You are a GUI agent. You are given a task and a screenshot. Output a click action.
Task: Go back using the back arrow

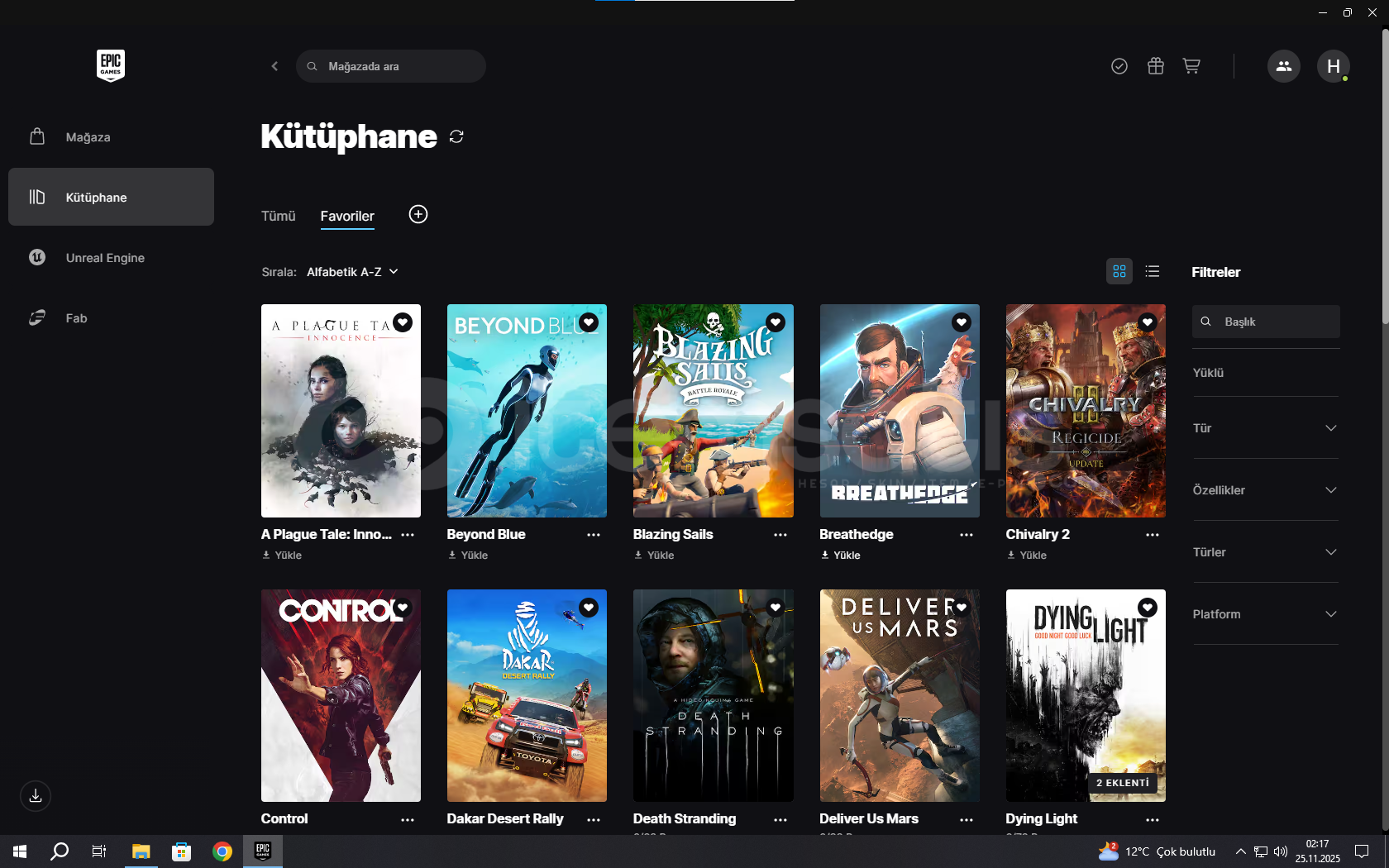click(x=274, y=66)
